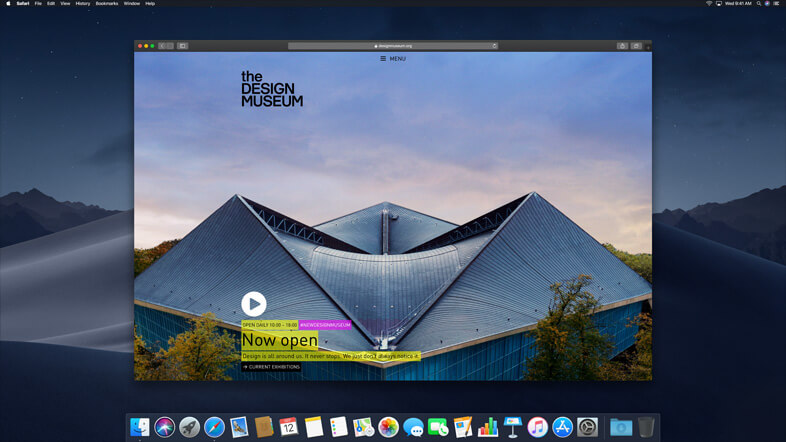The image size is (786, 442).
Task: Click the Design Museum logo
Action: pyautogui.click(x=271, y=89)
